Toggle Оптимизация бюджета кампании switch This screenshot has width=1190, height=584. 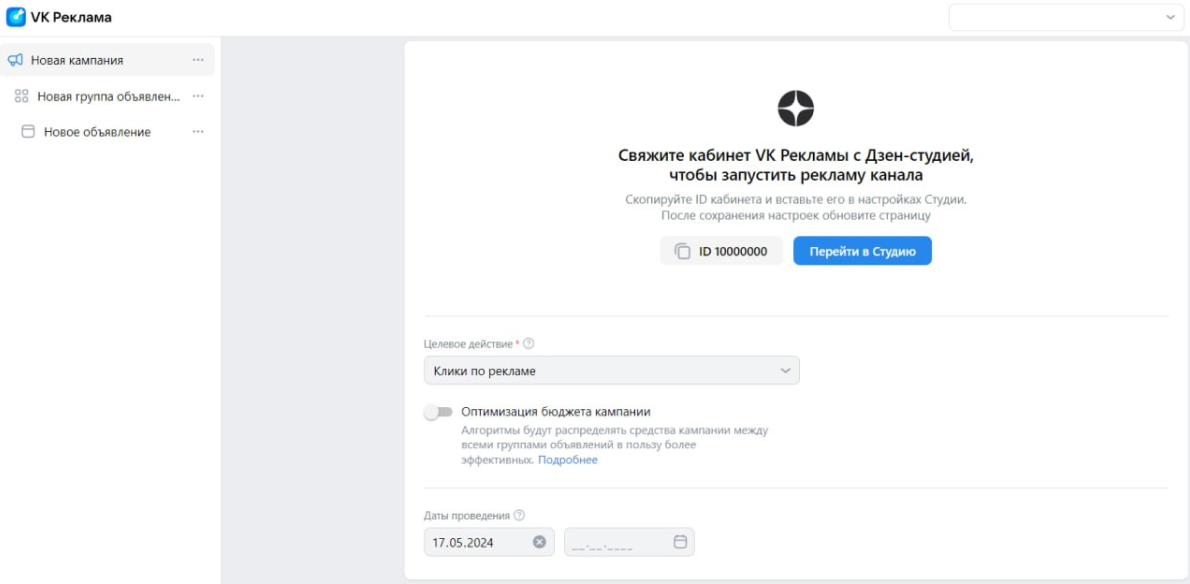coord(438,412)
